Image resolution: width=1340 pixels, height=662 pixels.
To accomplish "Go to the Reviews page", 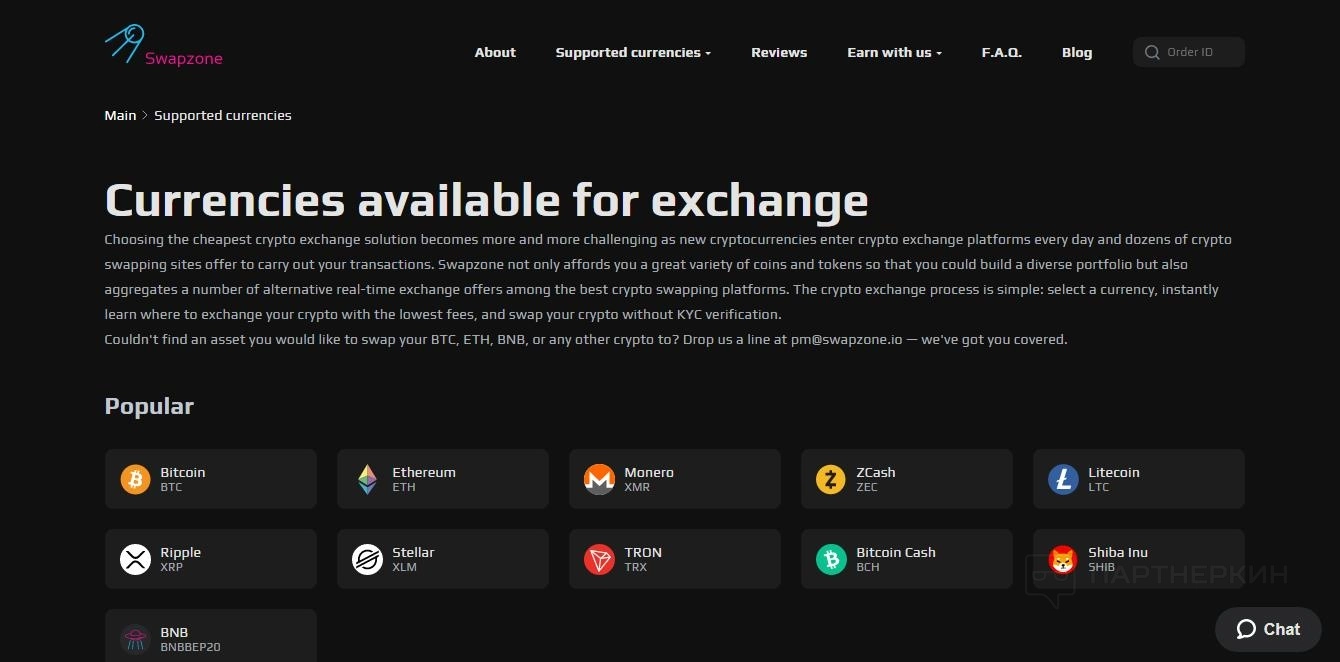I will [x=779, y=53].
